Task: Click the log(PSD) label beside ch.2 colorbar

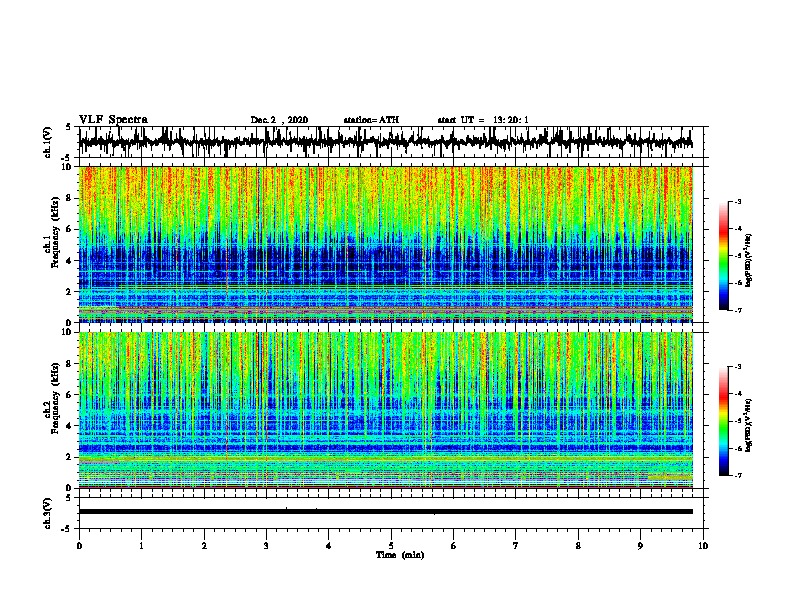Action: click(748, 425)
